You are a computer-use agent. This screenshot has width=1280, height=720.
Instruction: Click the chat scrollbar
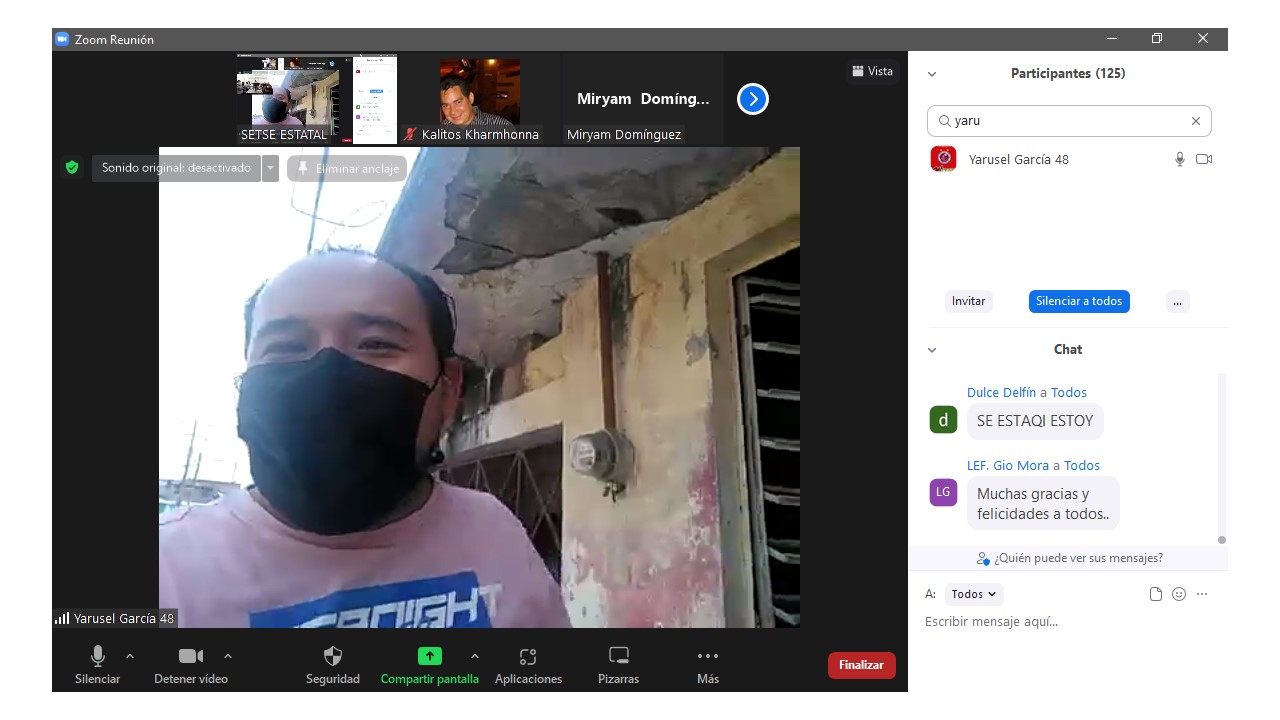click(x=1221, y=457)
